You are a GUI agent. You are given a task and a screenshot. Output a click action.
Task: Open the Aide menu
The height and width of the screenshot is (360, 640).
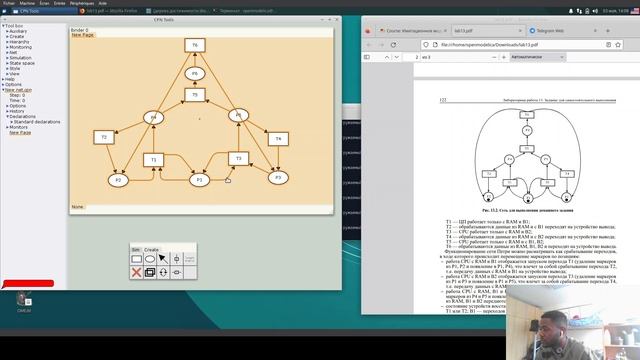(x=102, y=3)
